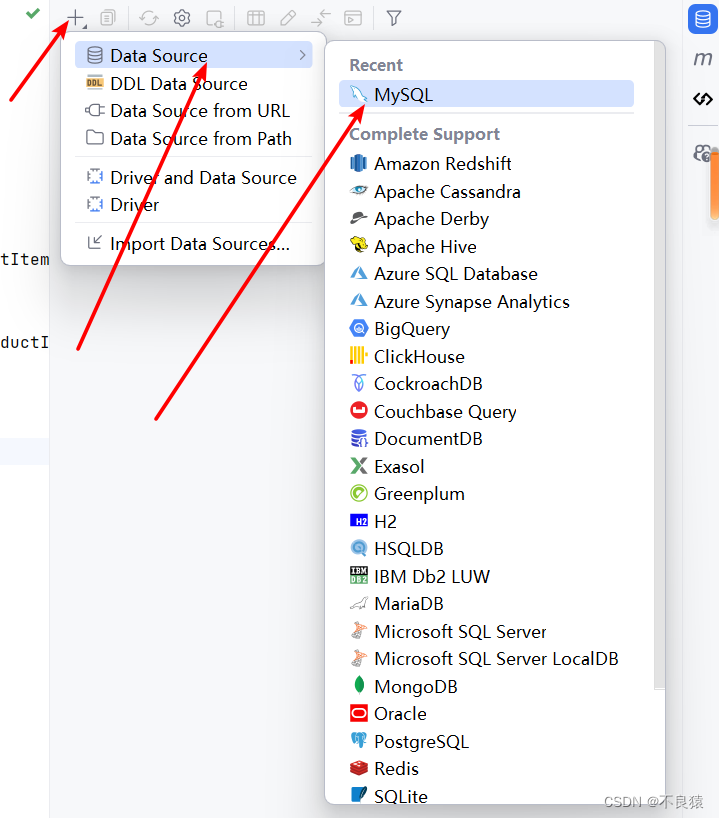Click Import Data Sources... entry
Screen dimensions: 719x818
(x=194, y=244)
